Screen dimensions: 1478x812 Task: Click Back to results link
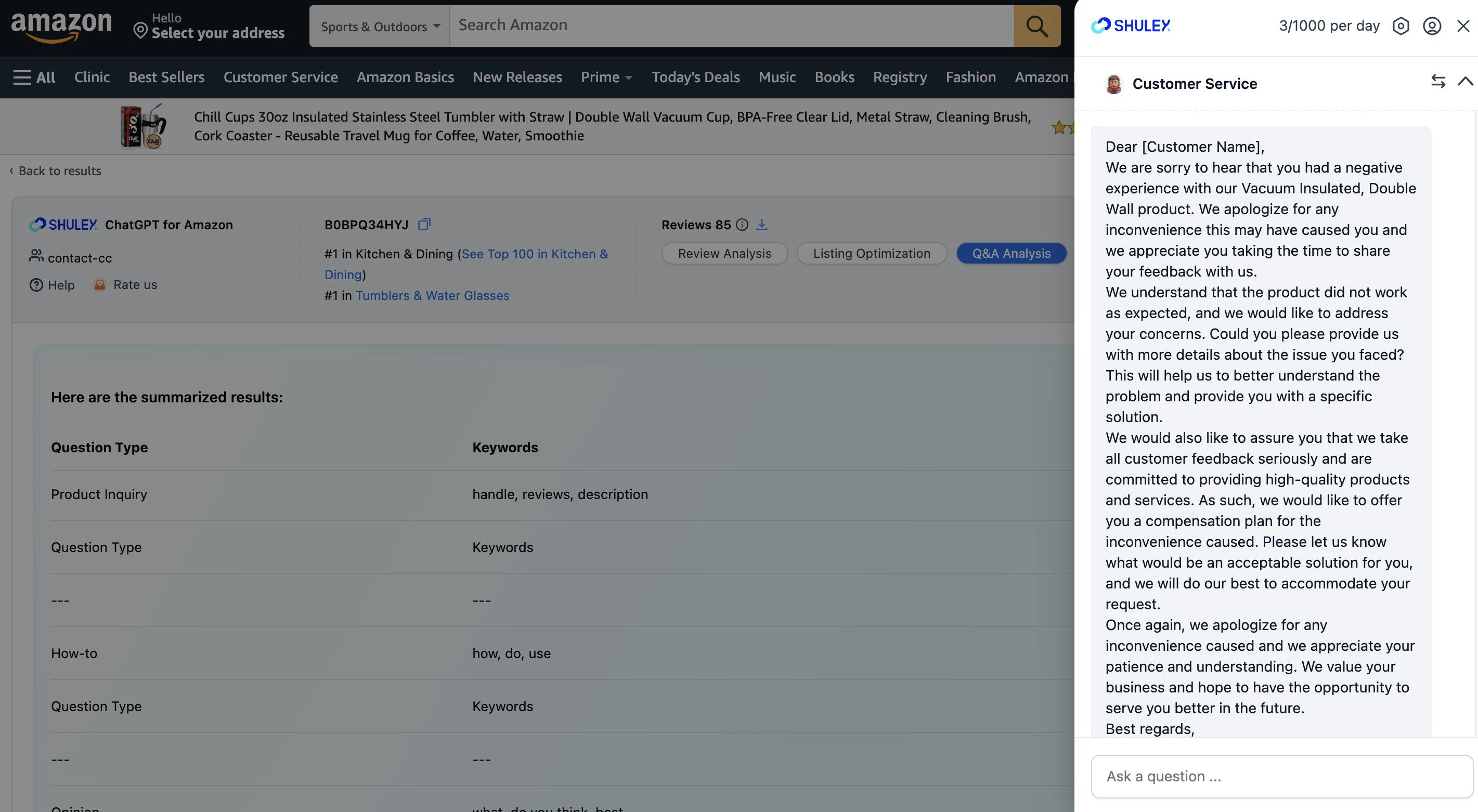[55, 171]
